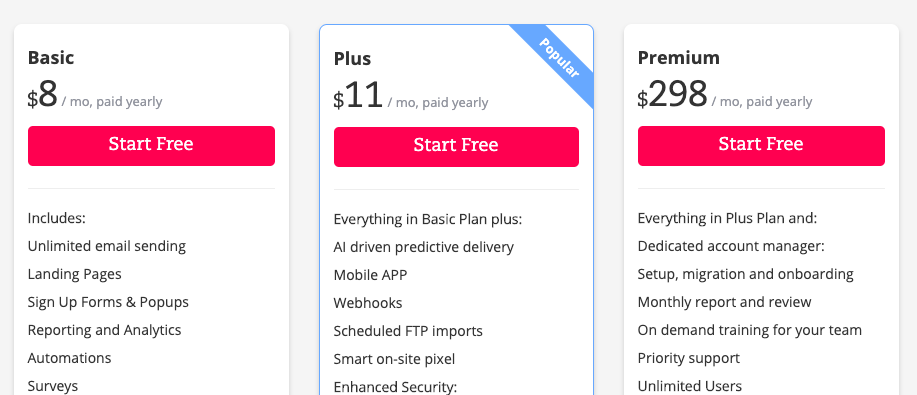Click Scheduled FTP imports item
The image size is (917, 395).
pyautogui.click(x=408, y=331)
